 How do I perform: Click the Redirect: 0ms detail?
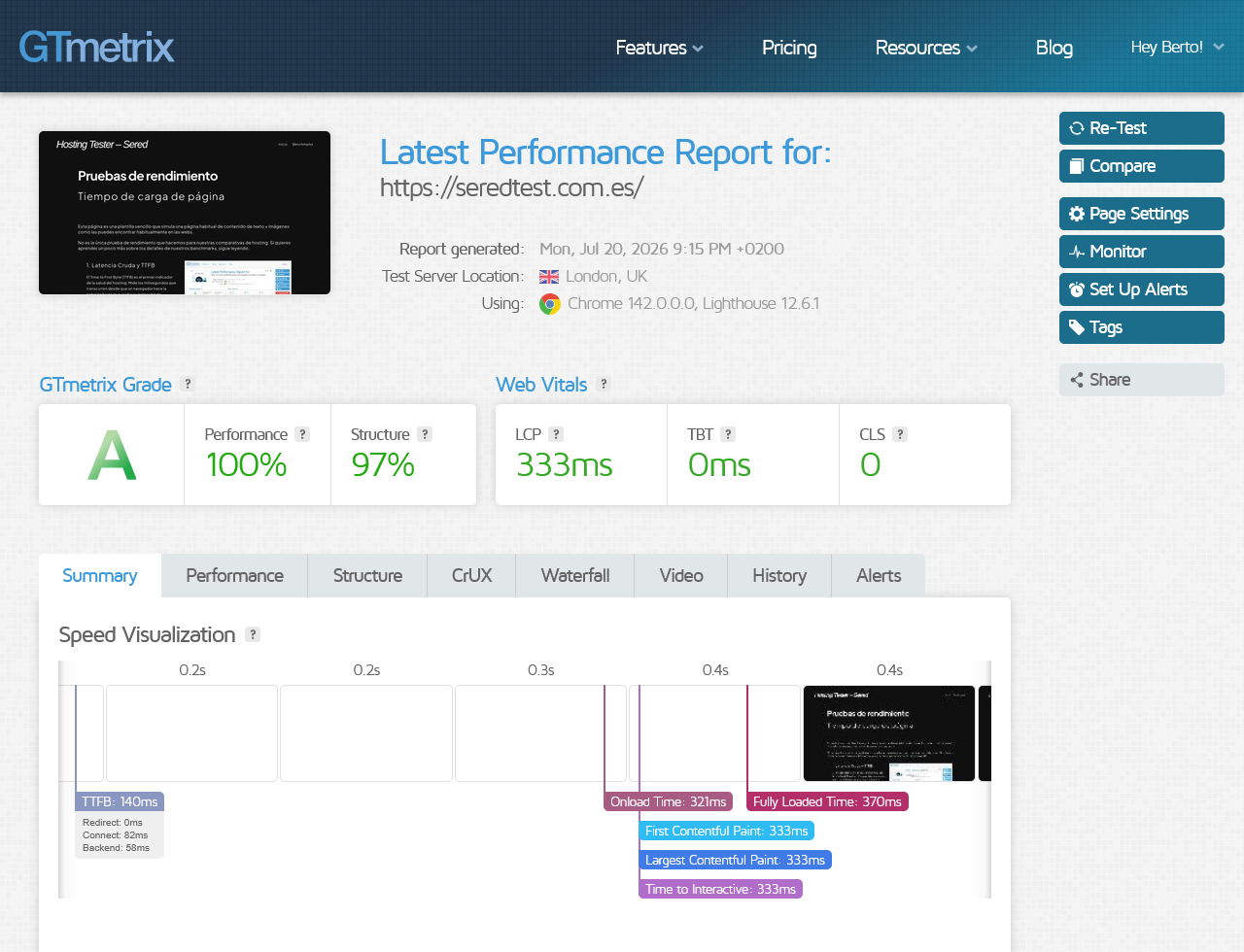(x=113, y=823)
